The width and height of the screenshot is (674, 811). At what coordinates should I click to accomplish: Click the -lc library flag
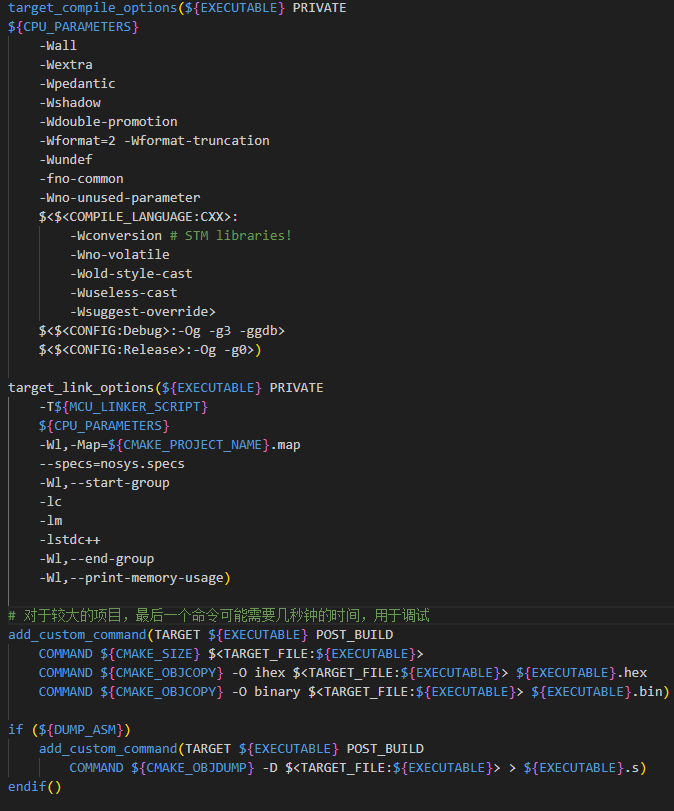[50, 502]
